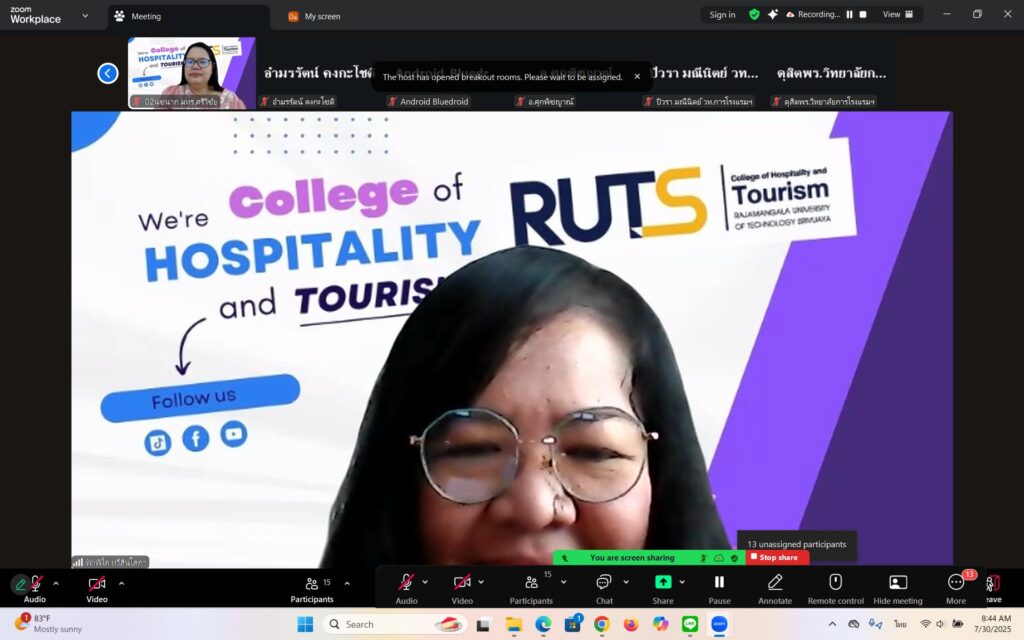Open the Windows Start menu

click(305, 624)
